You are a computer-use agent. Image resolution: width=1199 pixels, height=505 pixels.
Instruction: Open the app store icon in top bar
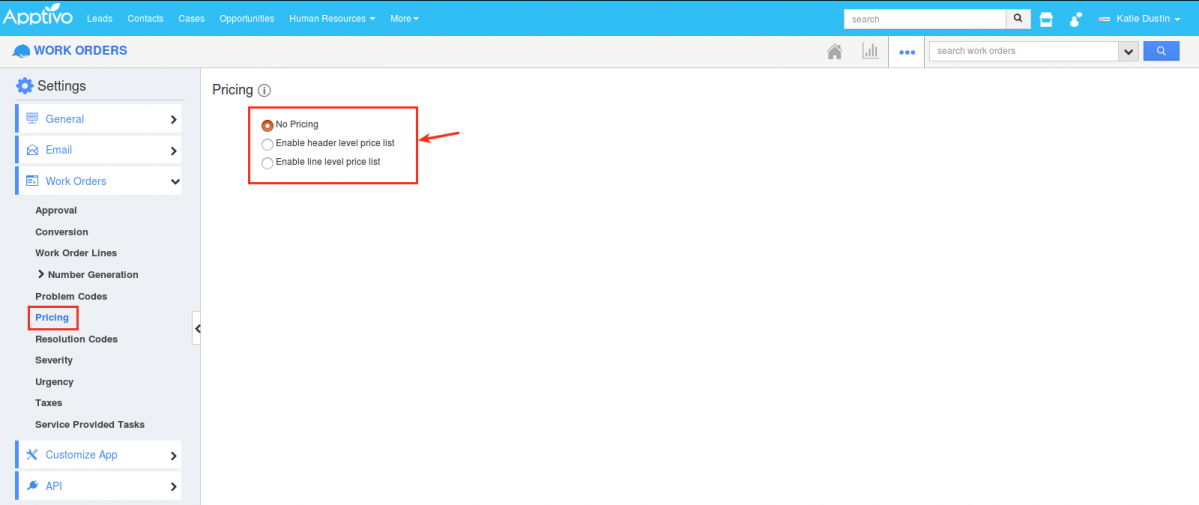coord(1046,19)
